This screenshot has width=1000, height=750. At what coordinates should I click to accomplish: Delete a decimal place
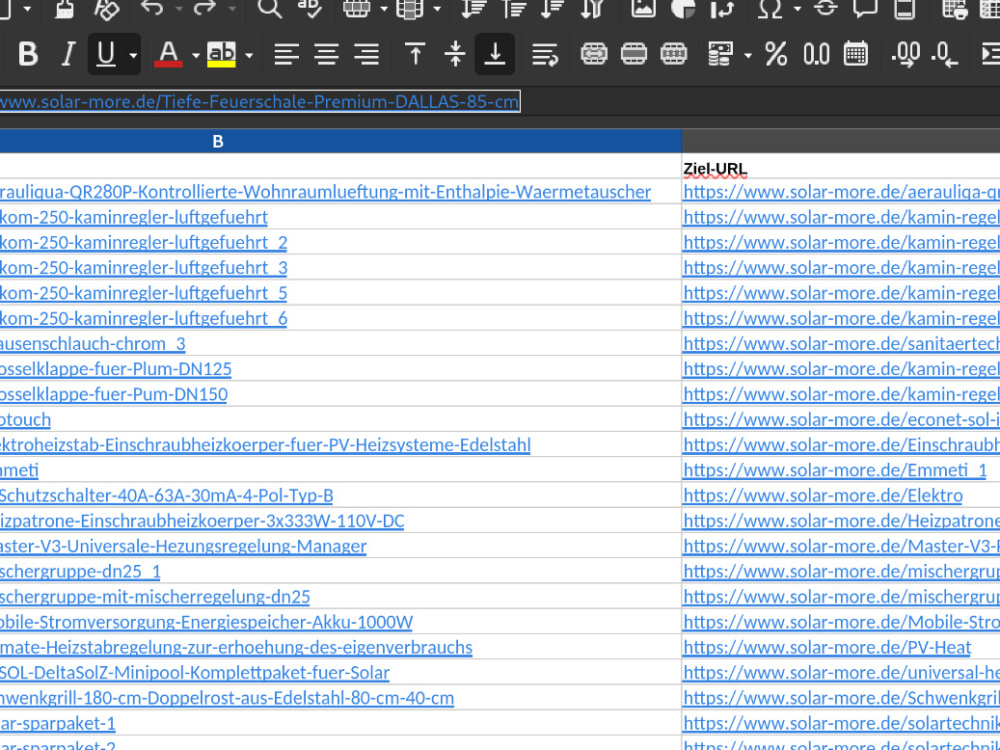(945, 54)
